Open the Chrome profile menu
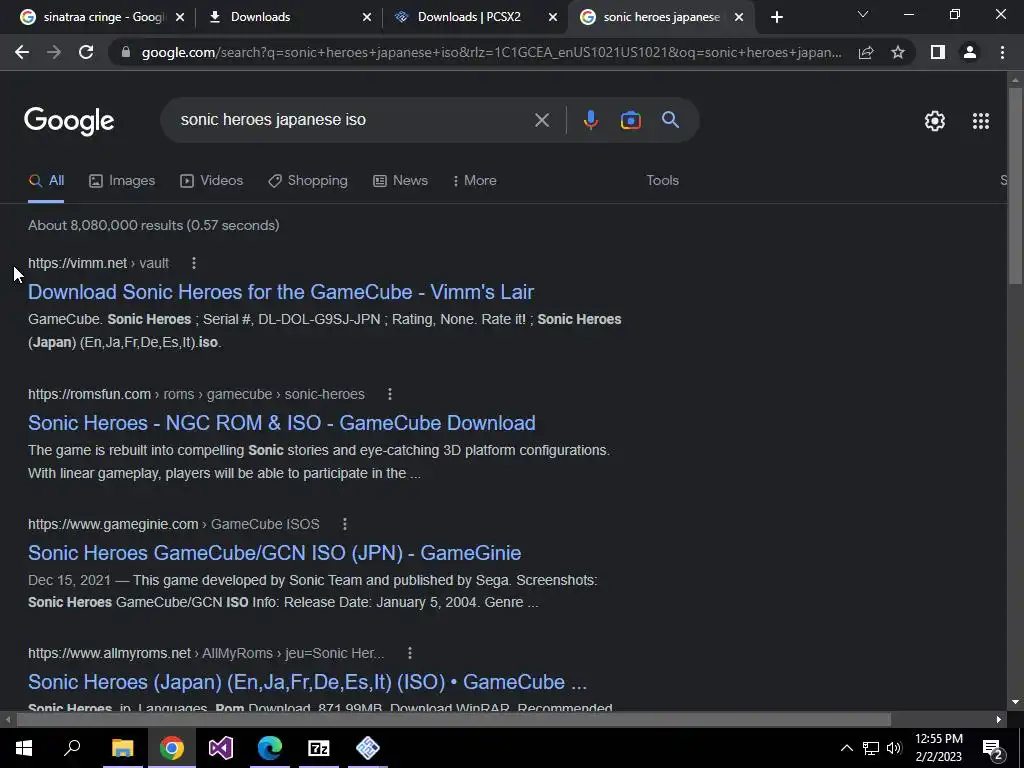Viewport: 1024px width, 768px height. point(970,52)
